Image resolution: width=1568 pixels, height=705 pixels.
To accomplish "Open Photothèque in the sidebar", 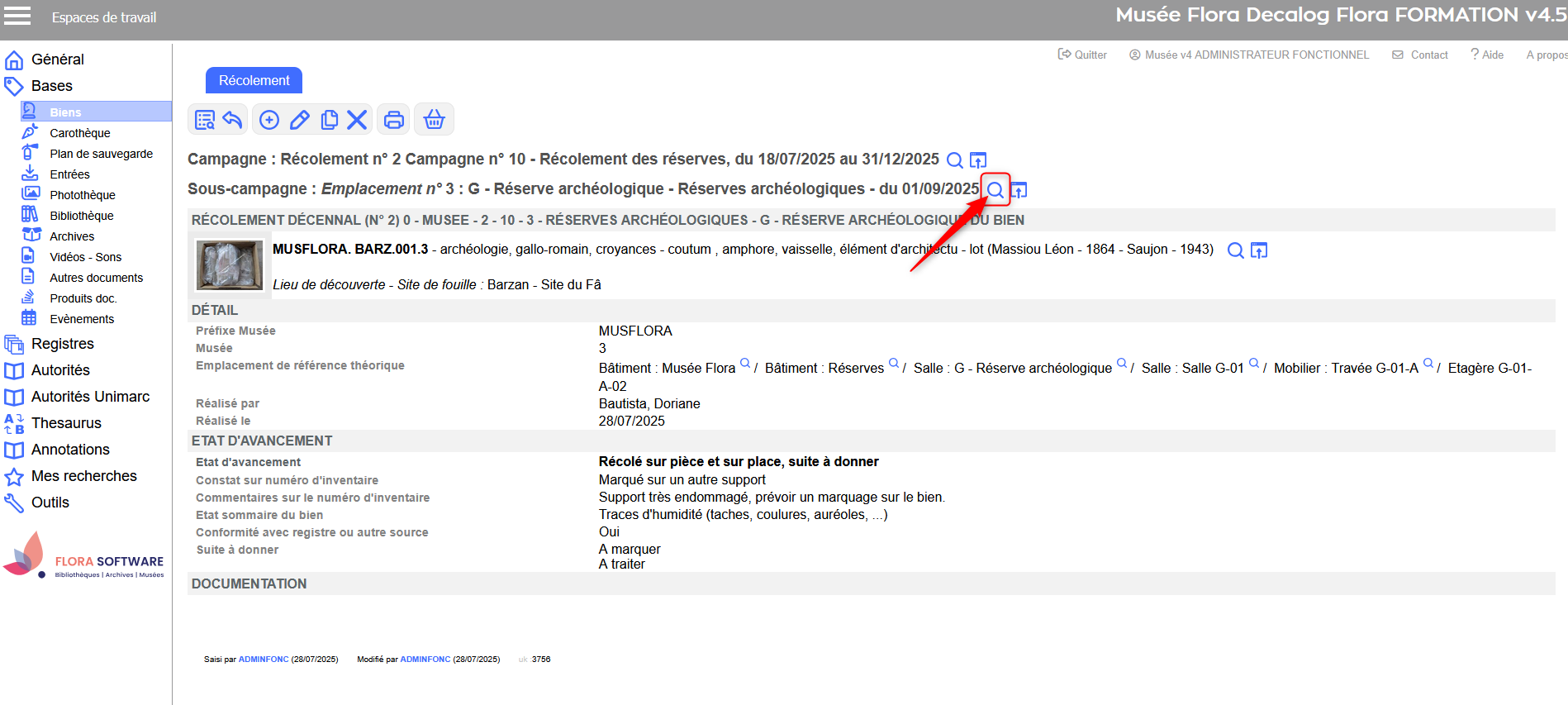I will point(82,195).
